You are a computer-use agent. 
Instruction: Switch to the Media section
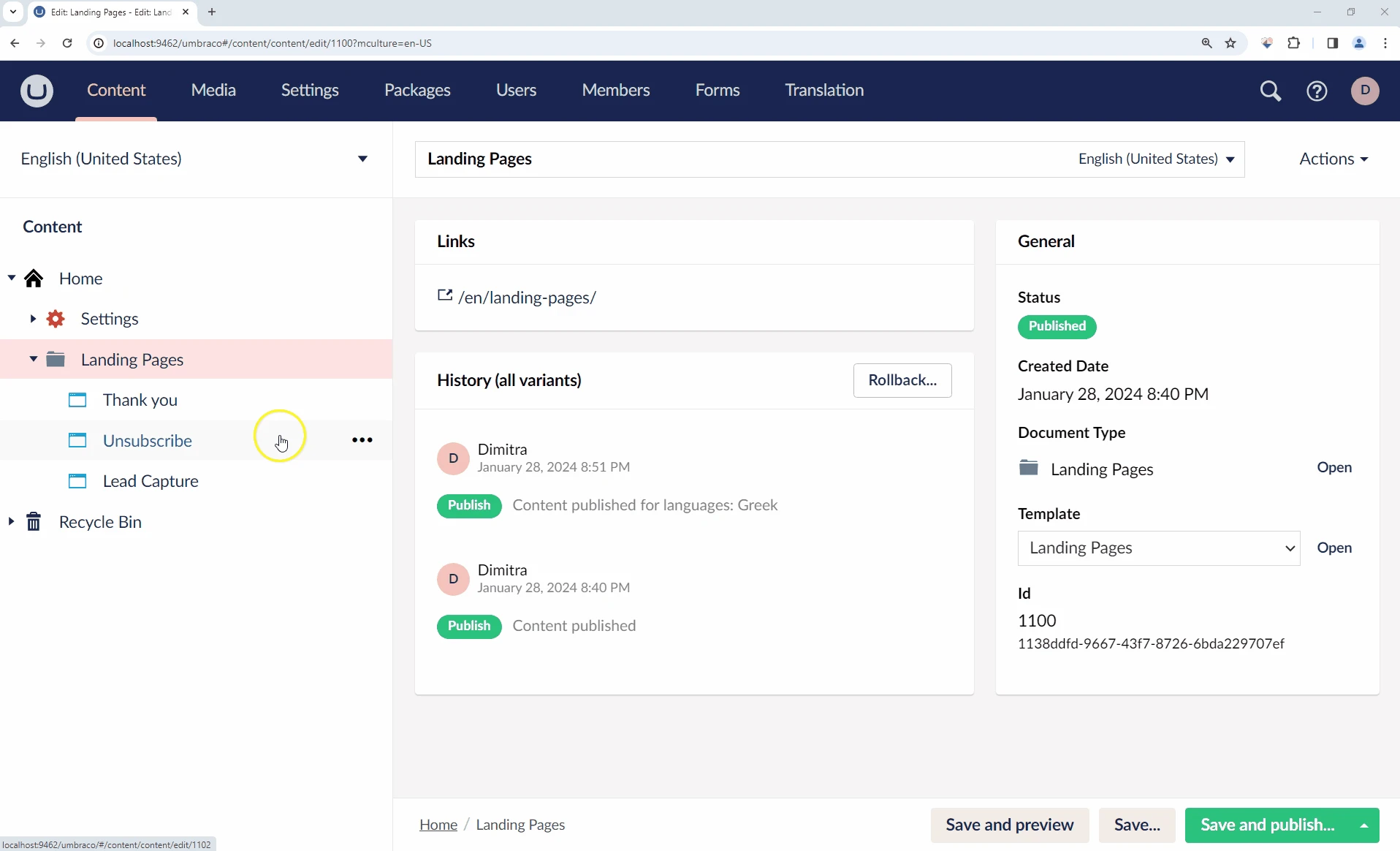point(213,90)
